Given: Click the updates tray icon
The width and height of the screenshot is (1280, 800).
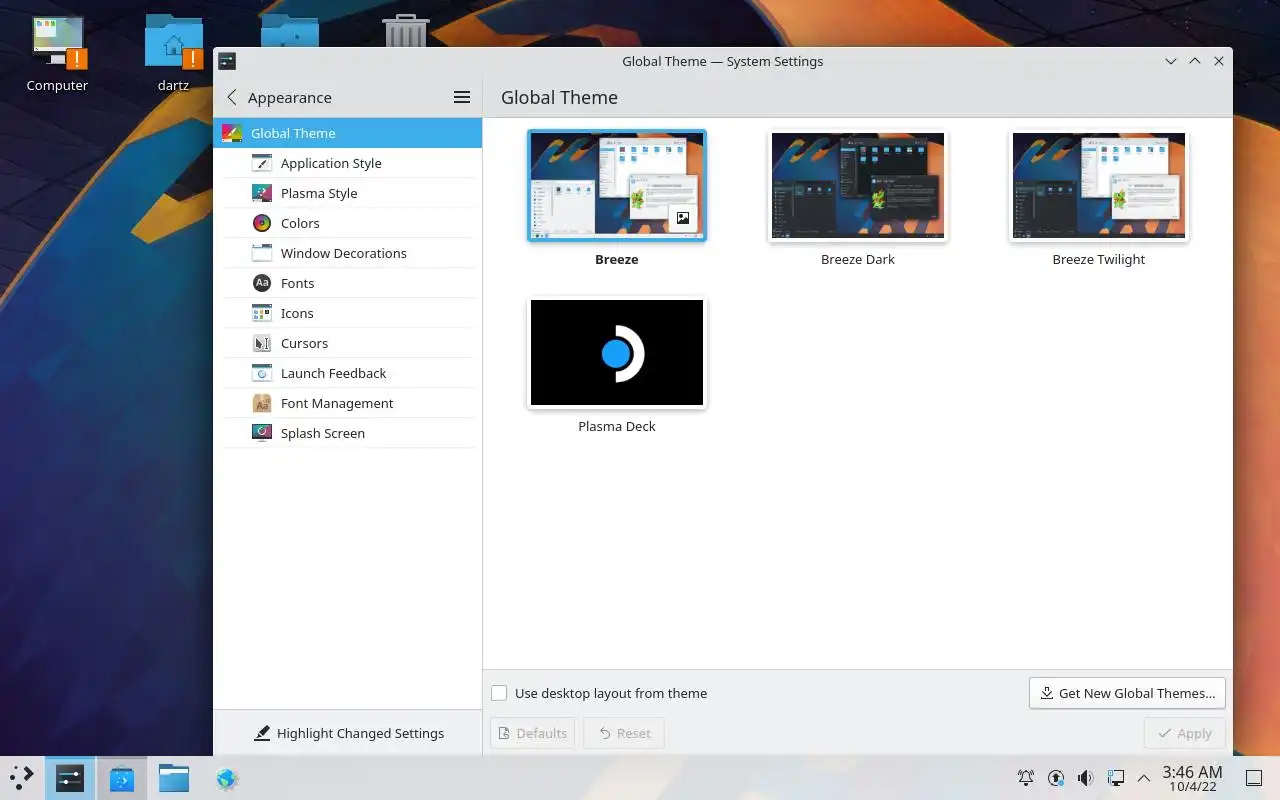Looking at the screenshot, I should tap(1056, 777).
